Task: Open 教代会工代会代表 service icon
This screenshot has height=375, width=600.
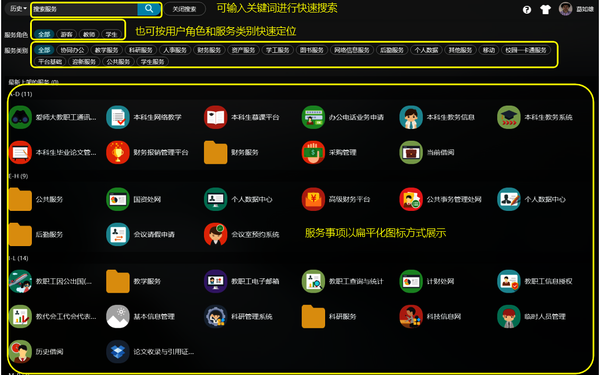Action: tap(20, 316)
